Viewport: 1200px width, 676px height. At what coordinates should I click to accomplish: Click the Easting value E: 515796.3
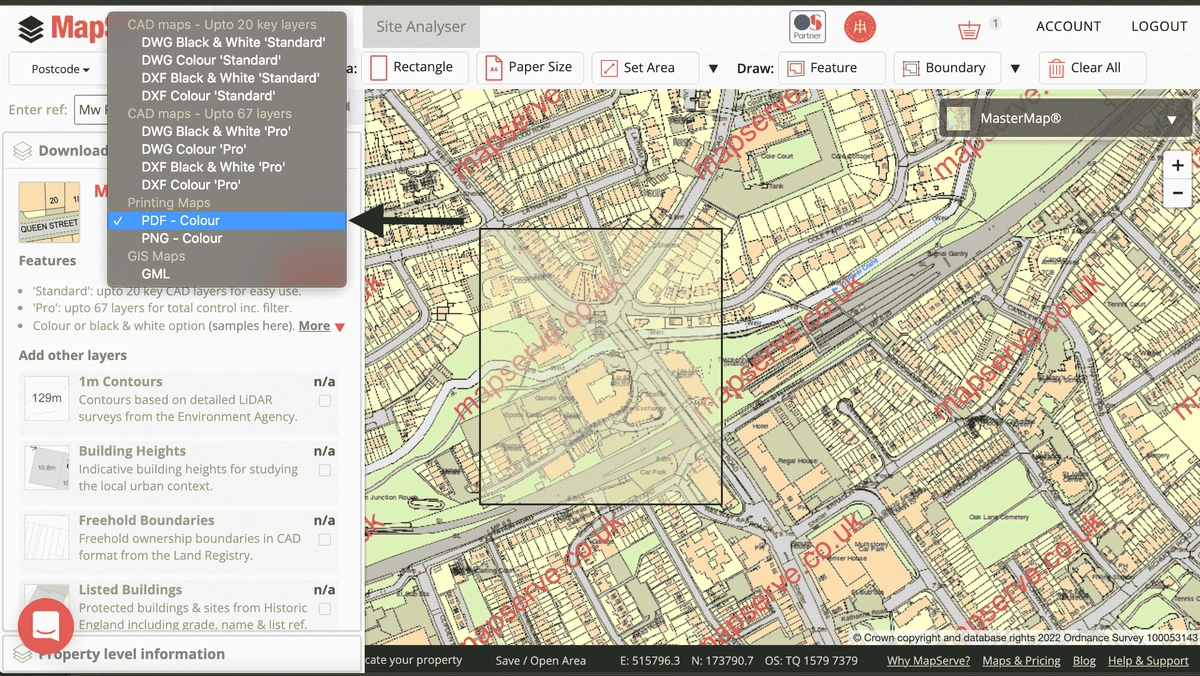pos(650,660)
